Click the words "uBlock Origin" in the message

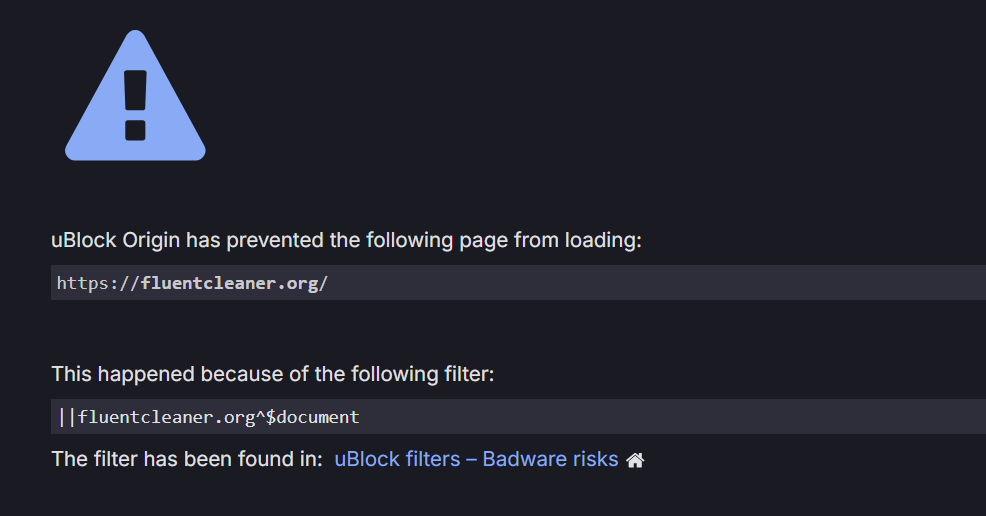click(x=115, y=240)
